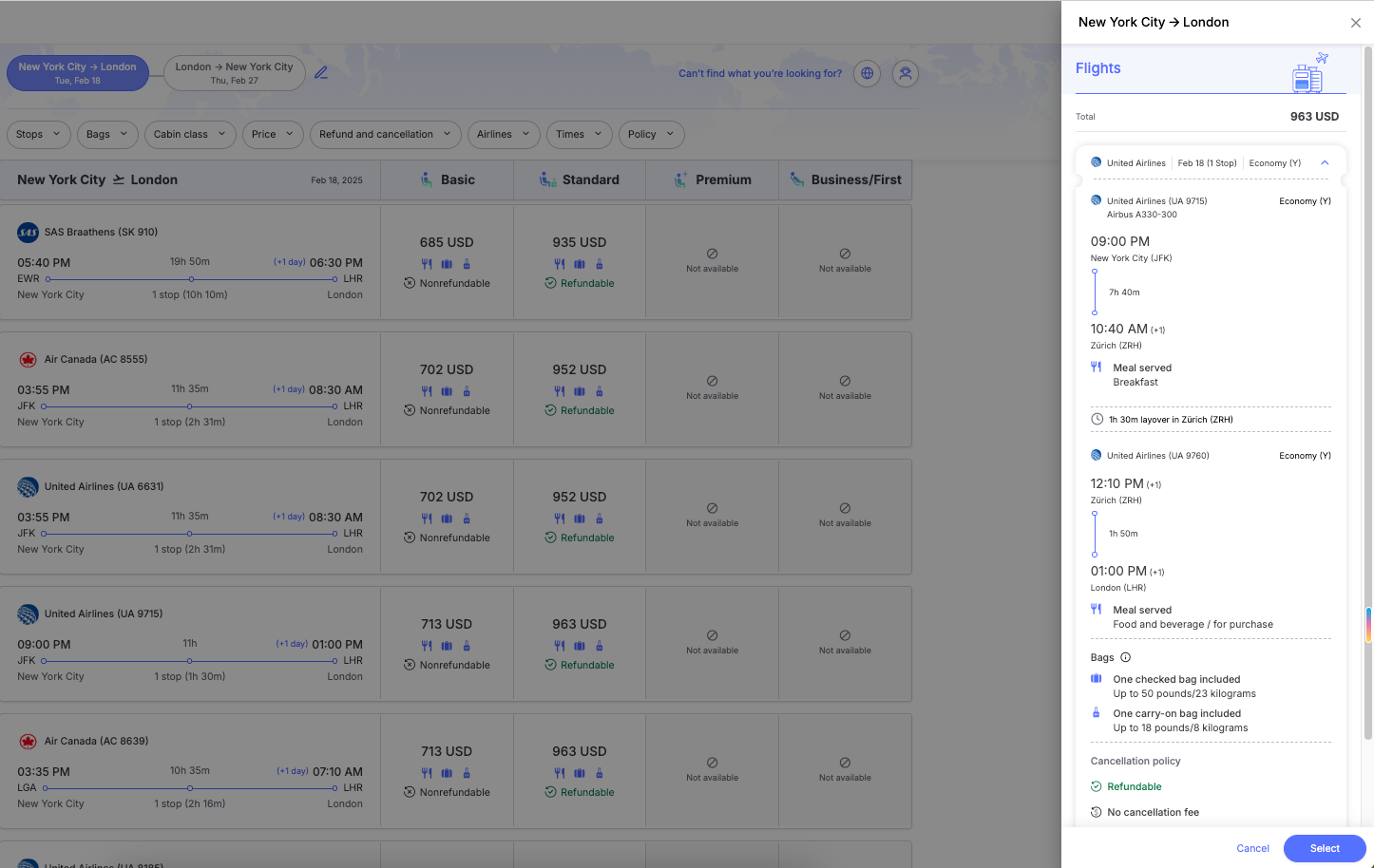Open the Cabin class filter dropdown

190,134
